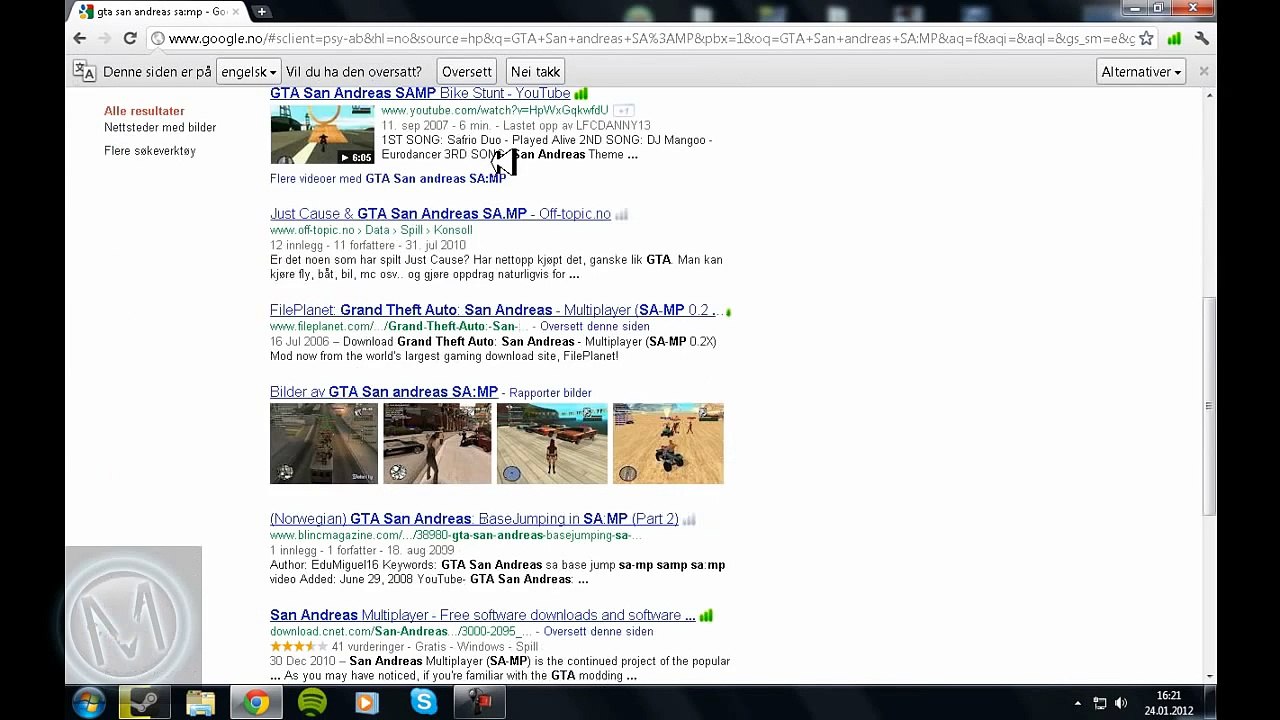Click Oversett denne siden for FilePlanet result
The image size is (1280, 720).
click(596, 326)
